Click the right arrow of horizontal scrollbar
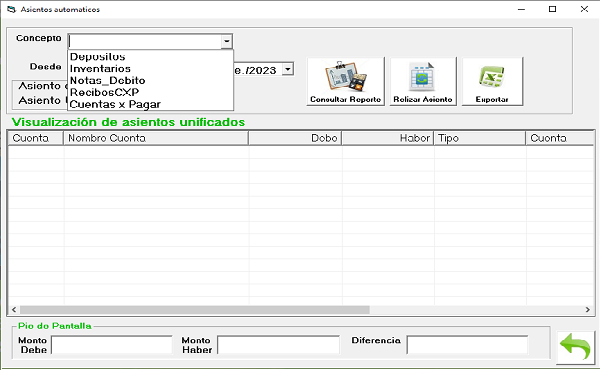This screenshot has width=600, height=370. coord(587,310)
